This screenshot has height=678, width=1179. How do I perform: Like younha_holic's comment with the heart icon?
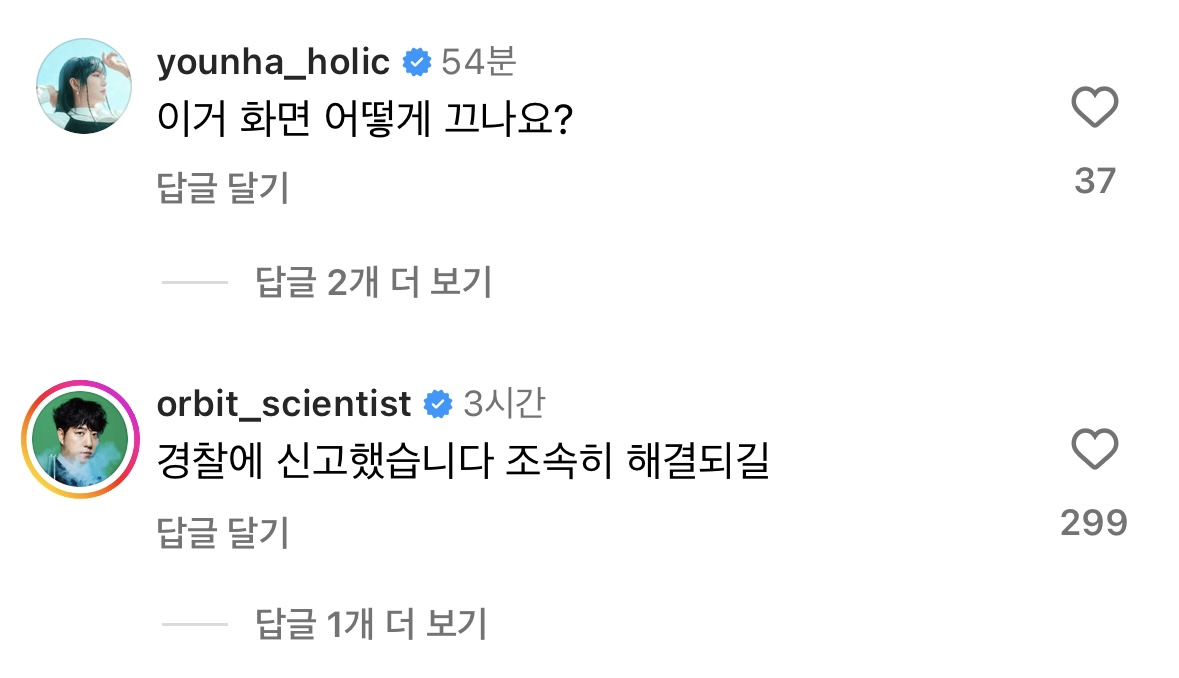click(x=1094, y=107)
